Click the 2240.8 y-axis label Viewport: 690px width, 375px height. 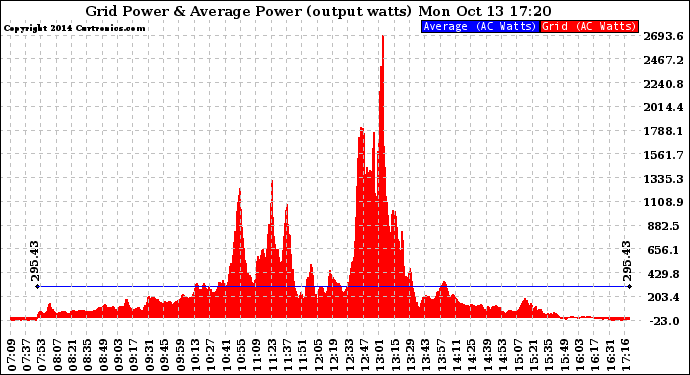coord(663,84)
